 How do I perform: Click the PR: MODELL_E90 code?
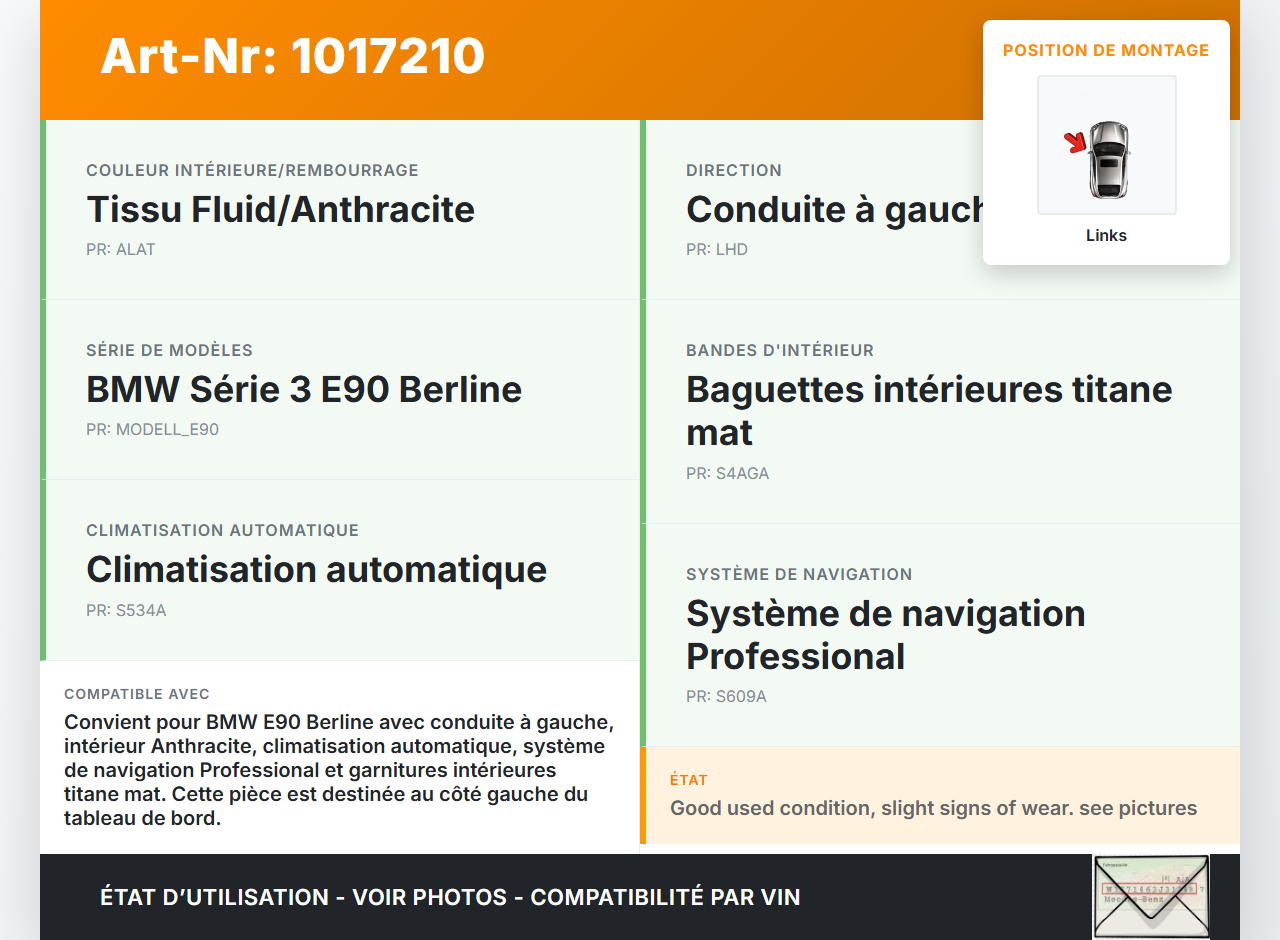click(152, 430)
